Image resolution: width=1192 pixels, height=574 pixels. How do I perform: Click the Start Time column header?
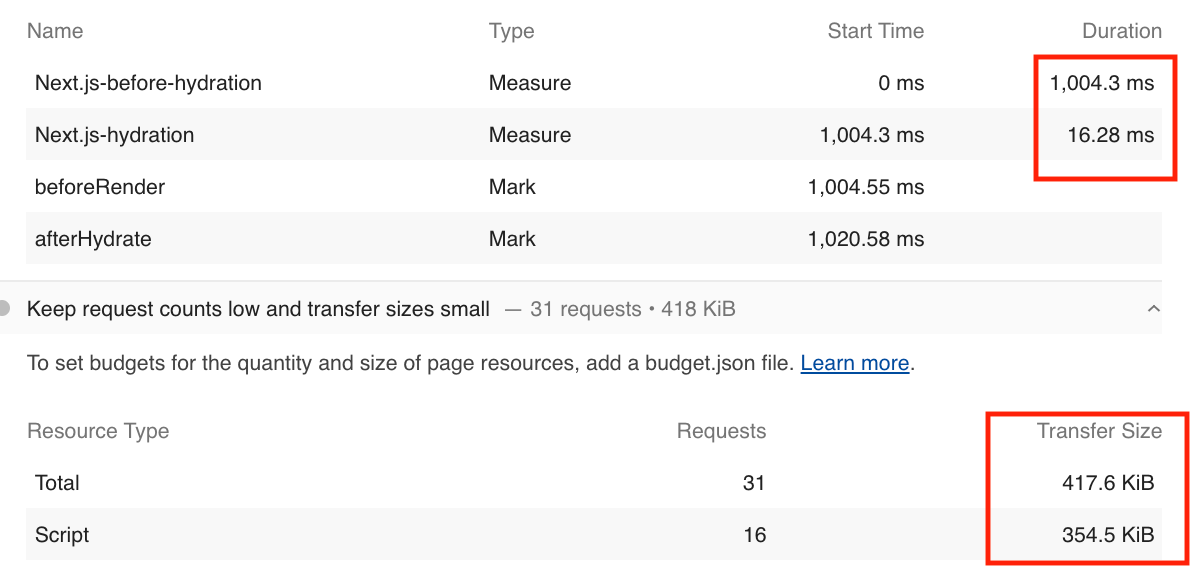tap(876, 31)
